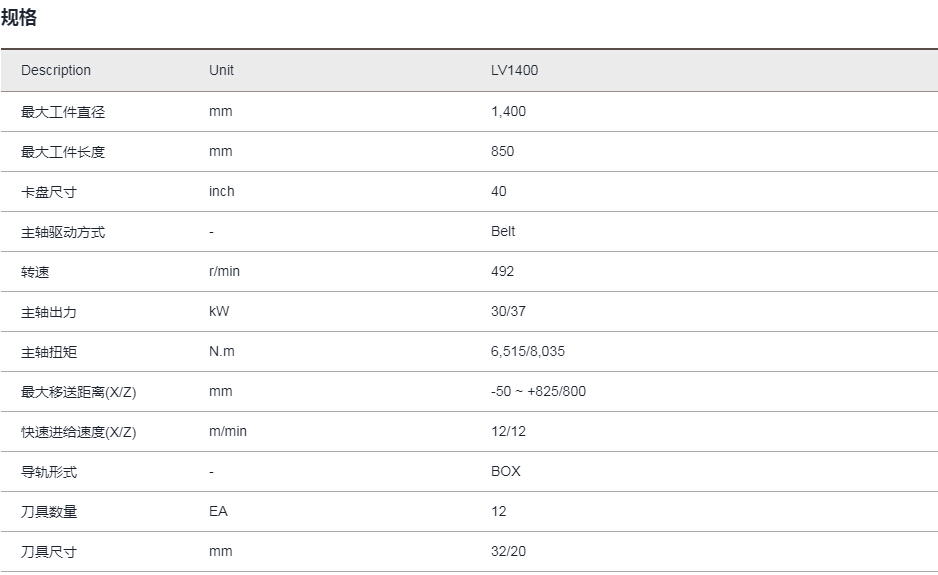Click the 规格 heading
Viewport: 938px width, 575px height.
[19, 17]
